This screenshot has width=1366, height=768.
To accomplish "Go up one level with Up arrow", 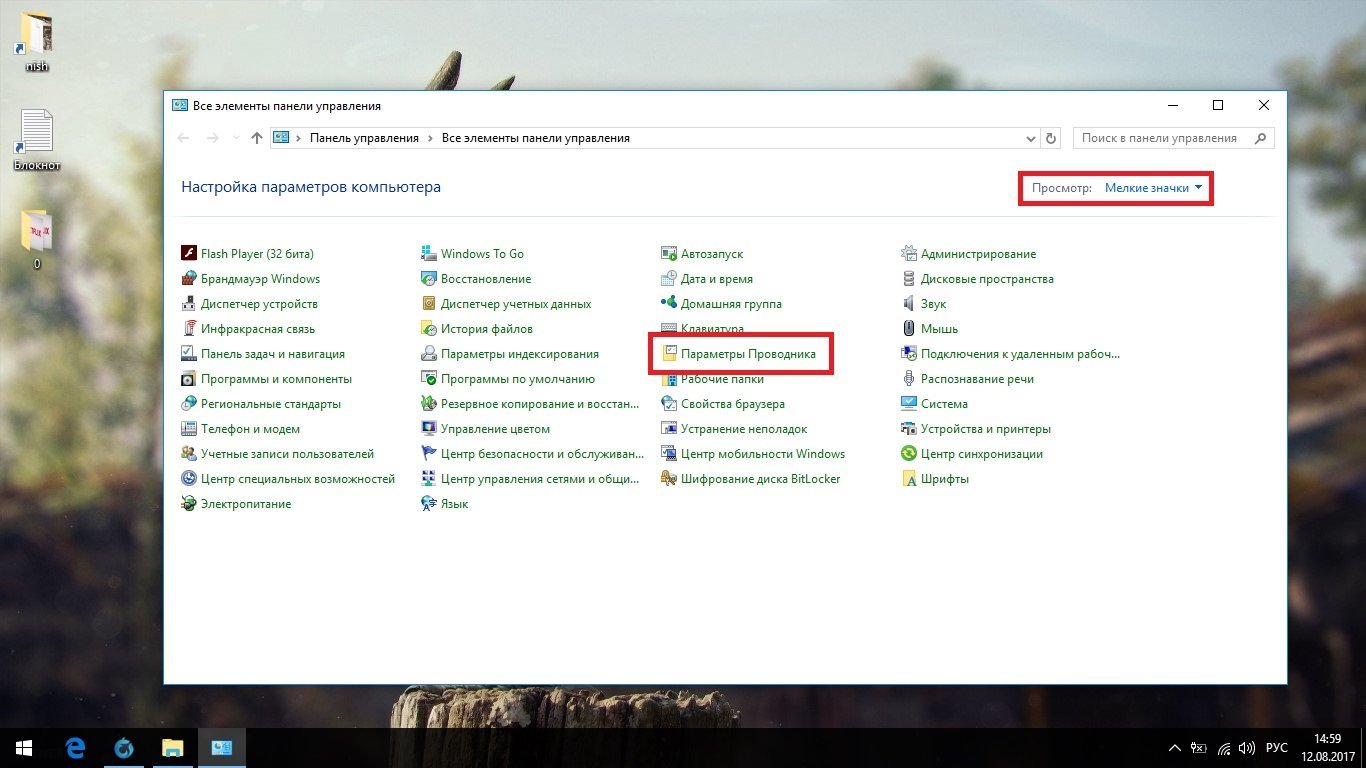I will click(x=257, y=138).
